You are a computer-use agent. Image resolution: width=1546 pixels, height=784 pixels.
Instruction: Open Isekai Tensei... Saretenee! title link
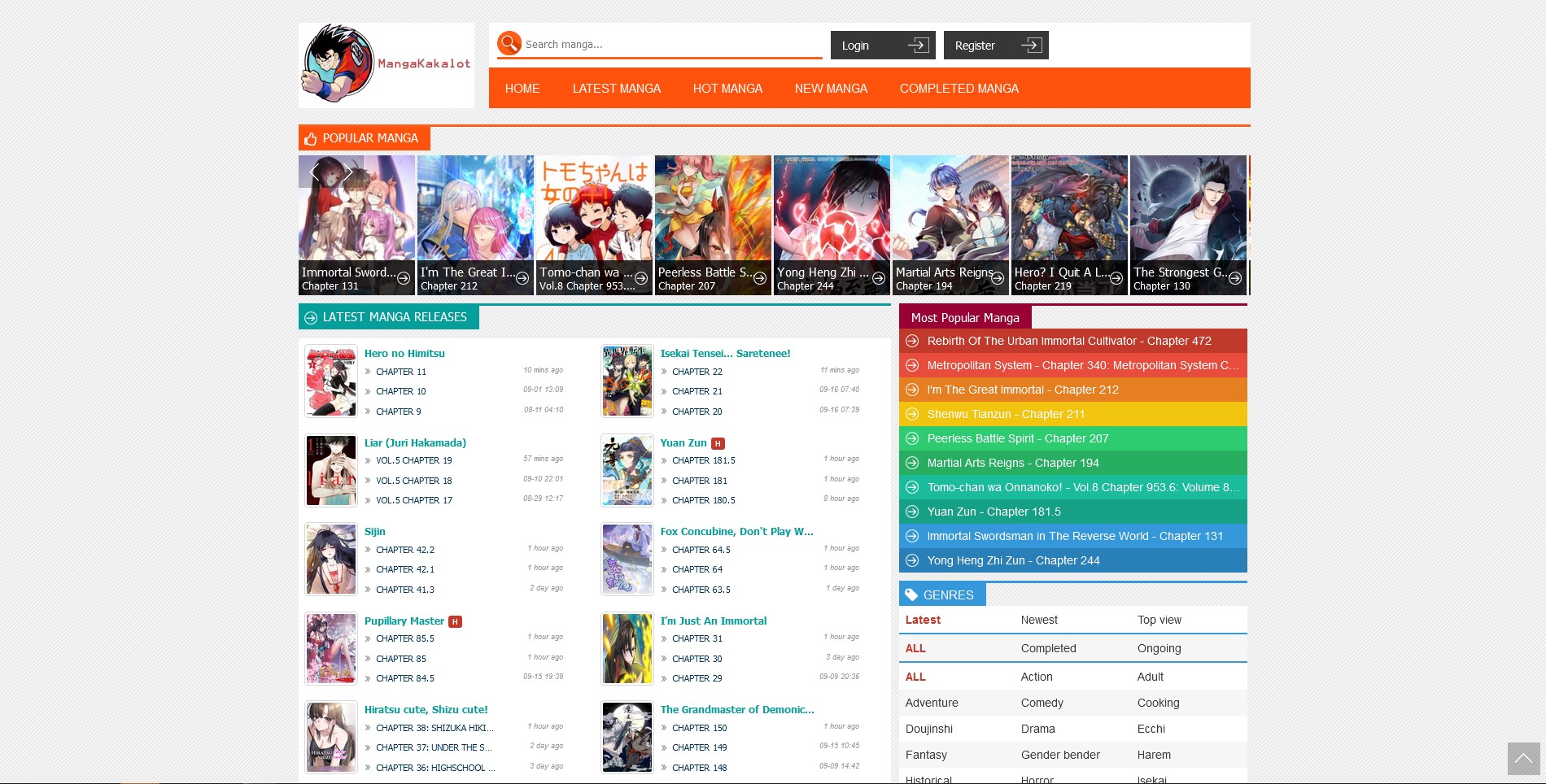pos(725,354)
